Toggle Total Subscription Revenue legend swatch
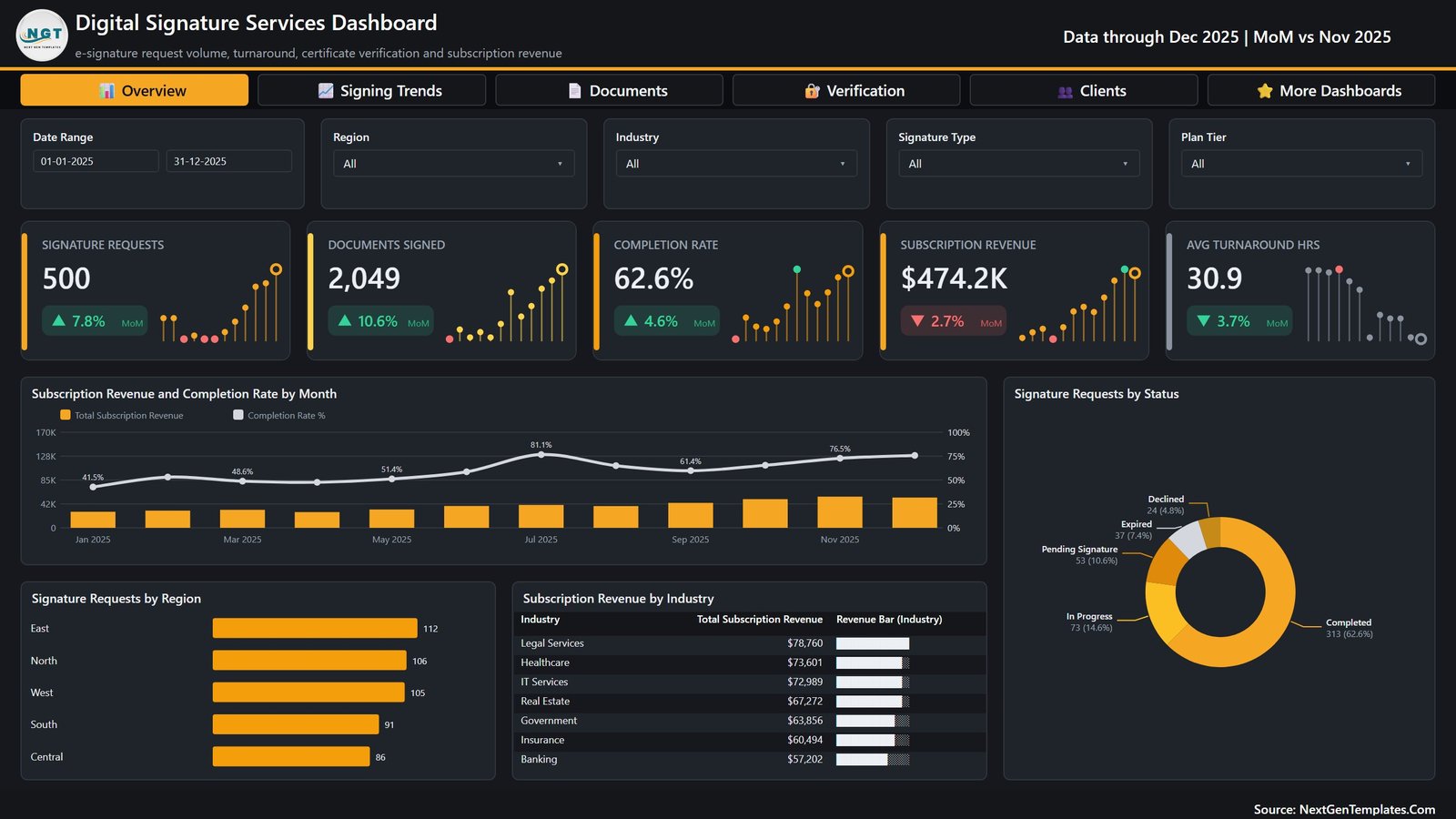The width and height of the screenshot is (1456, 819). tap(65, 415)
